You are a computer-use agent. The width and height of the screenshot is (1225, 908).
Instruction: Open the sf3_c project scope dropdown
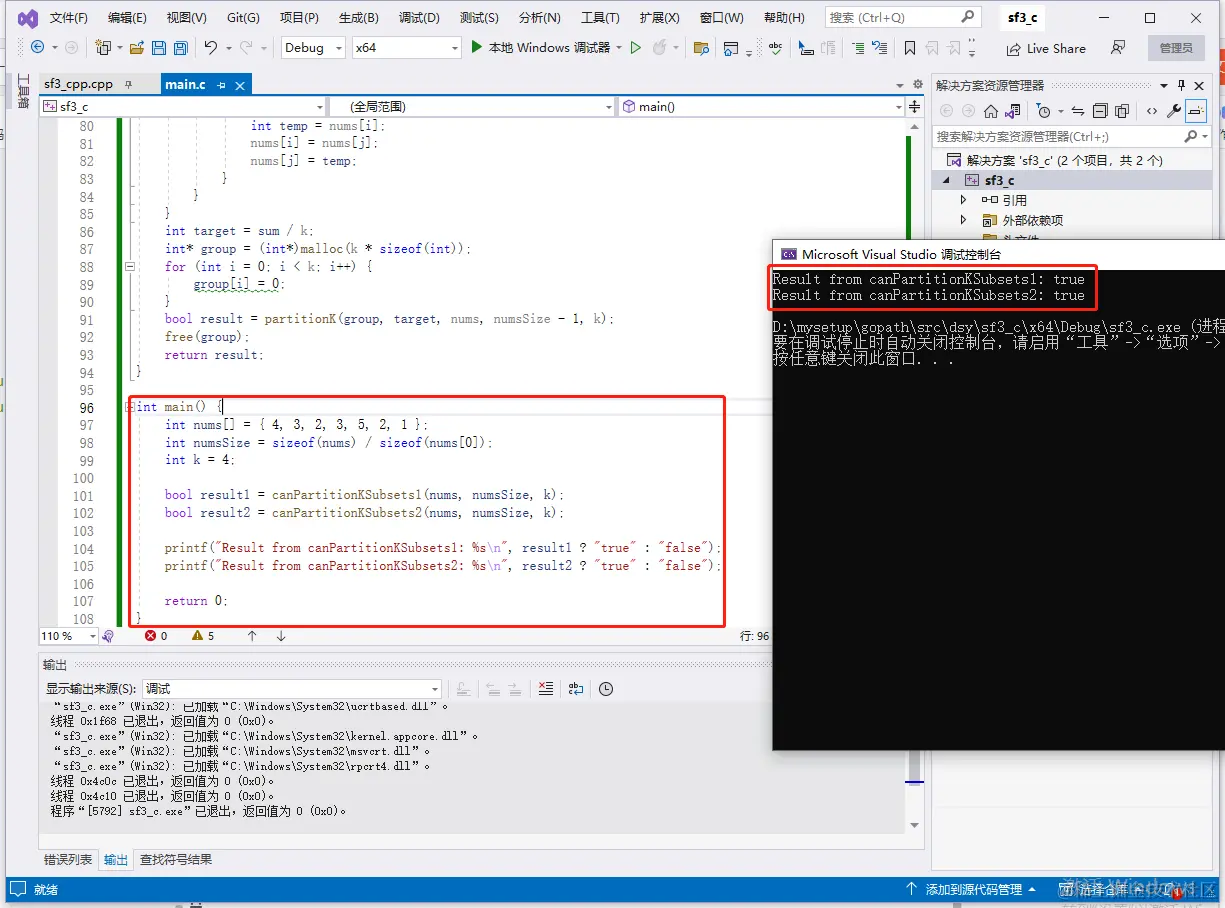[x=182, y=106]
